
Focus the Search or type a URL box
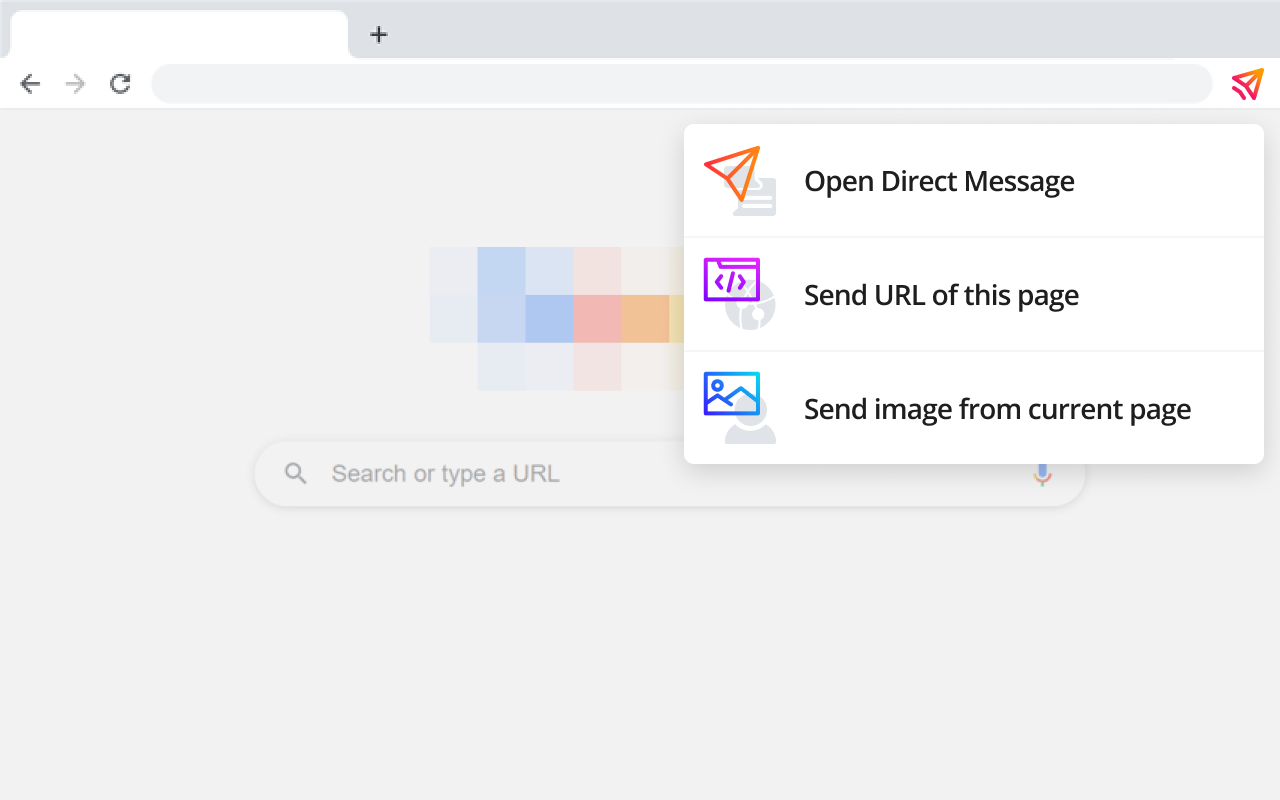(x=670, y=473)
